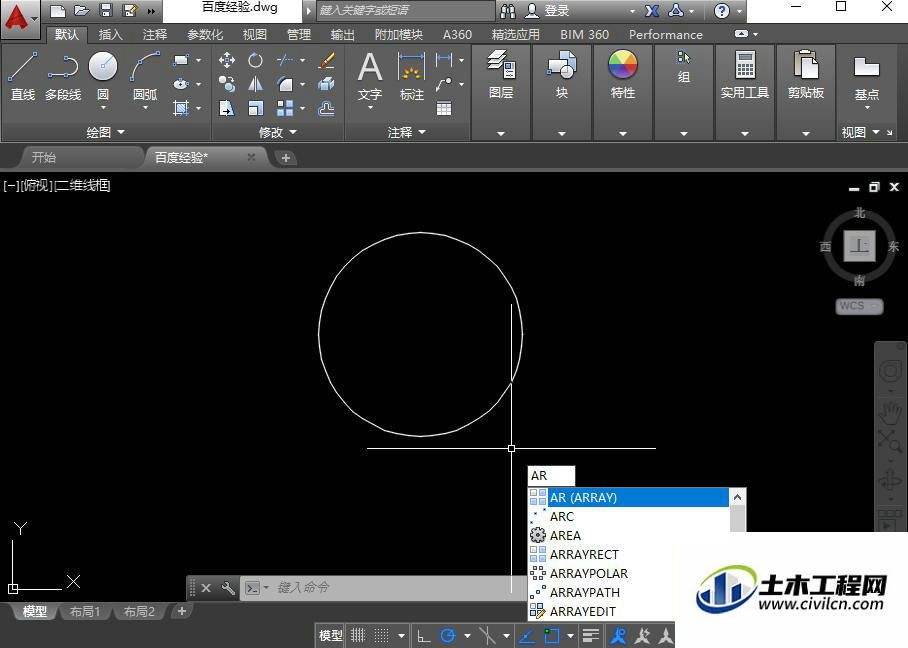This screenshot has height=648, width=908.
Task: Open the Layer (图层) panel button
Action: pyautogui.click(x=501, y=74)
